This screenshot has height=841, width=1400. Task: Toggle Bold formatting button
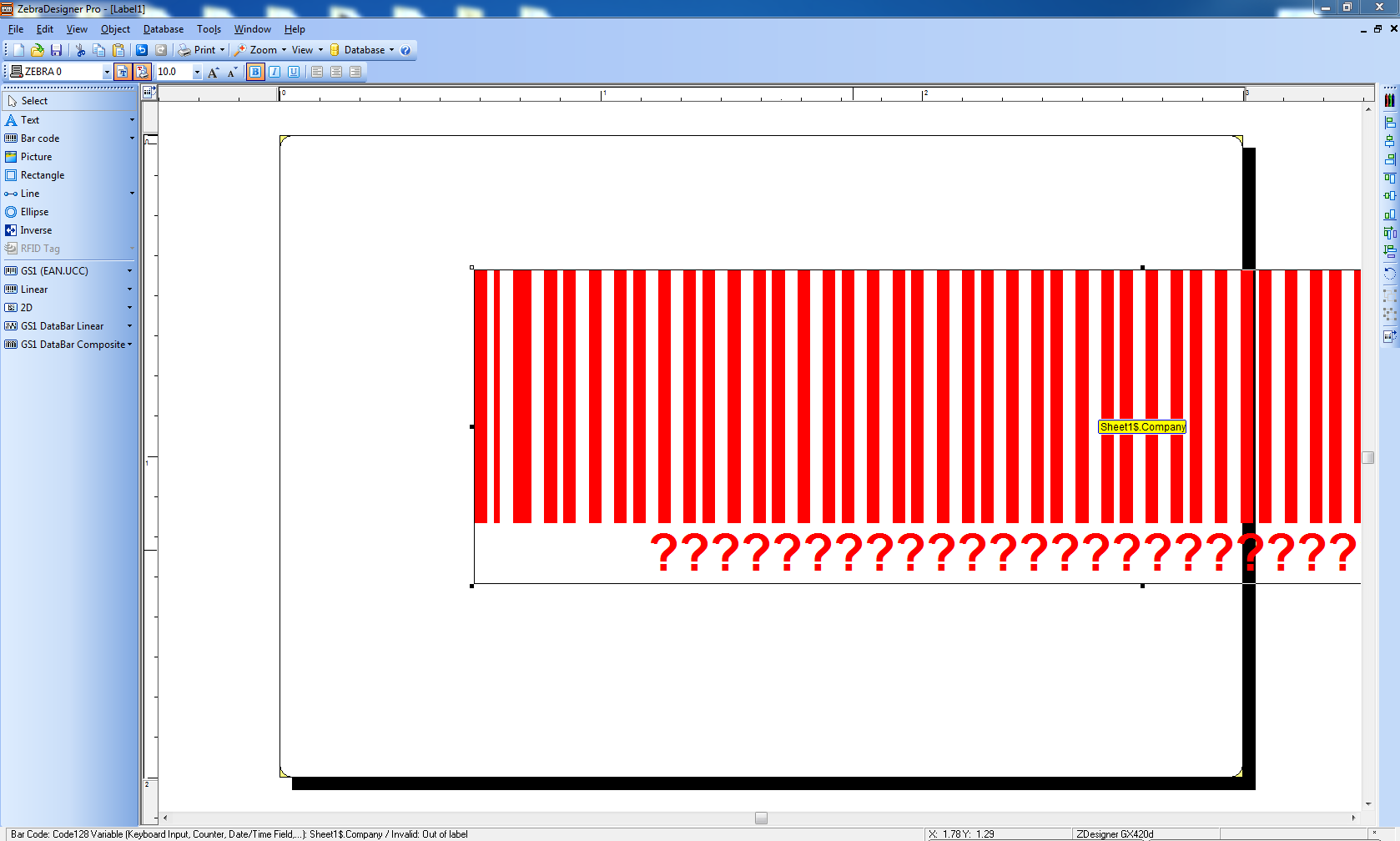pyautogui.click(x=255, y=72)
